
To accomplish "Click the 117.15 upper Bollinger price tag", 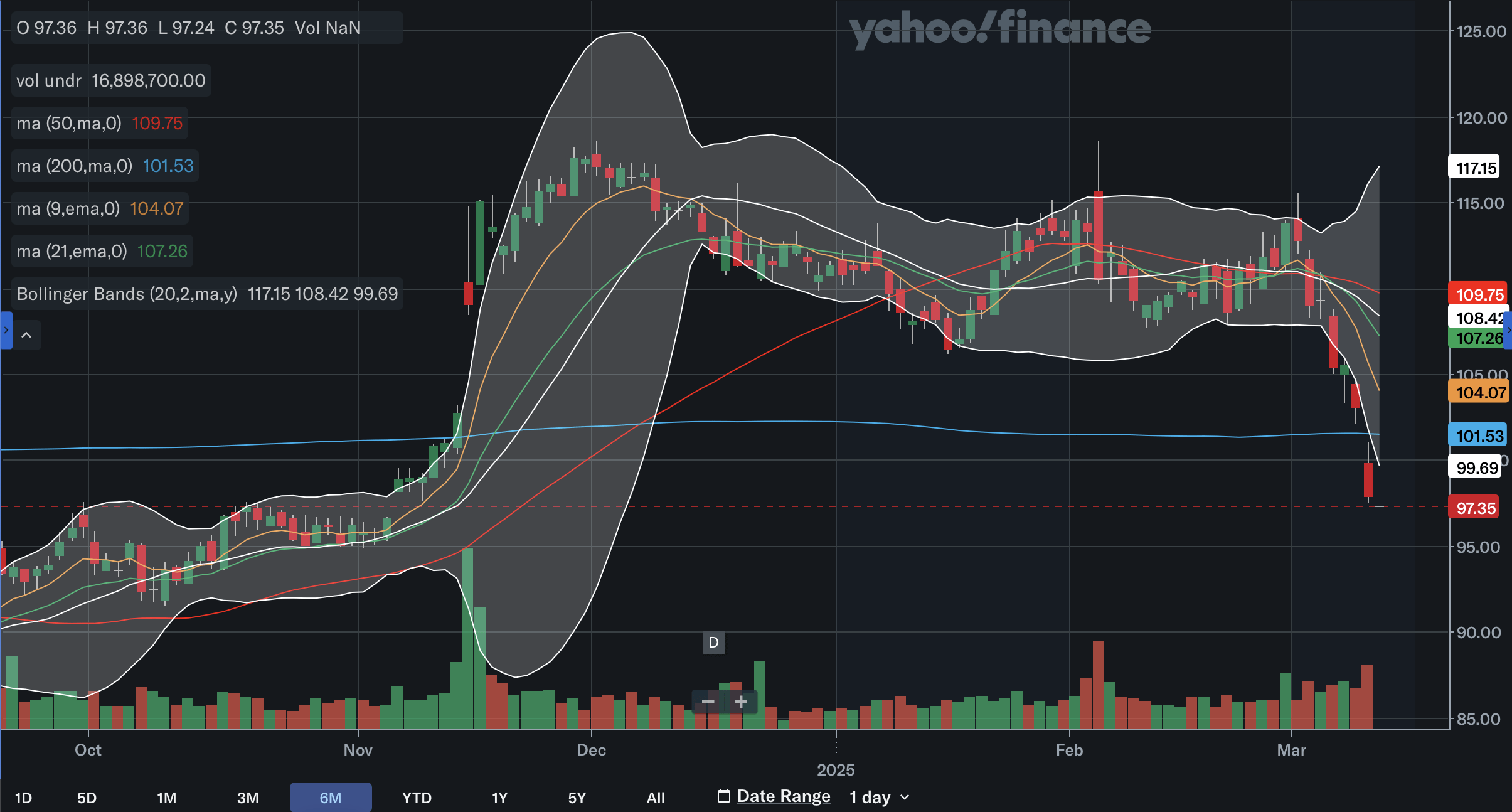I will click(x=1474, y=168).
